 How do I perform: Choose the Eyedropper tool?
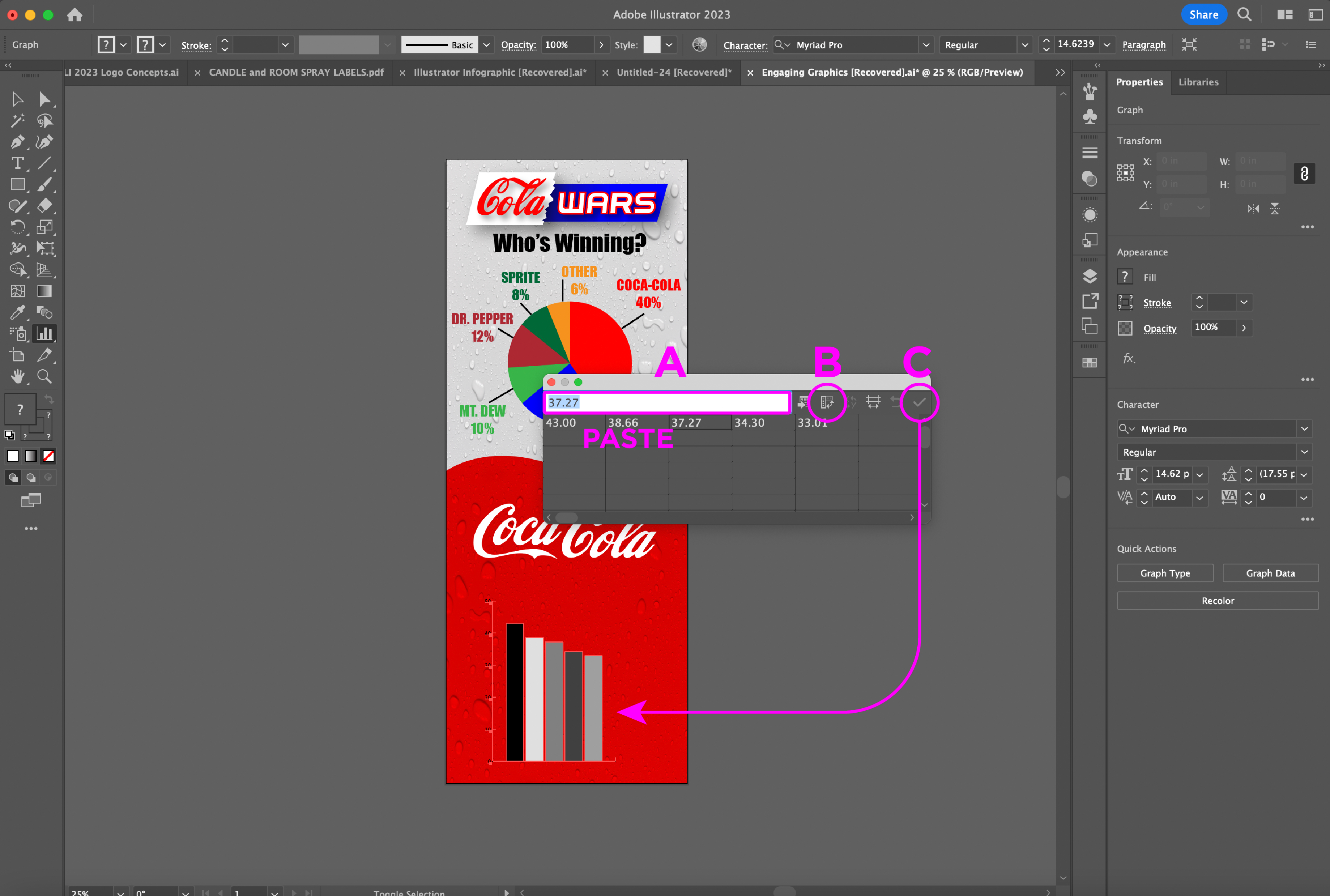(x=17, y=312)
